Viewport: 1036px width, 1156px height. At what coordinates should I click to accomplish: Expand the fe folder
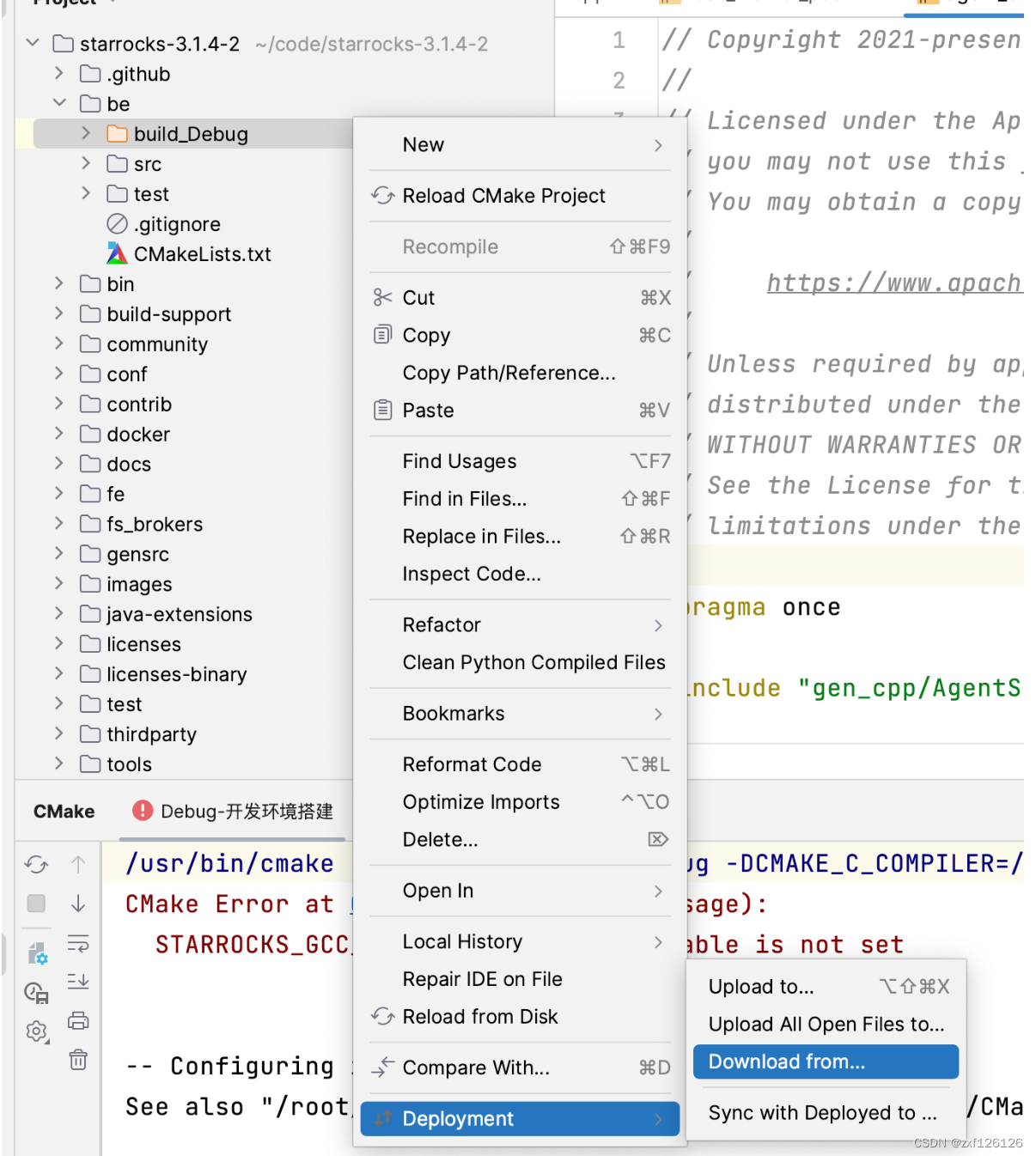point(59,493)
